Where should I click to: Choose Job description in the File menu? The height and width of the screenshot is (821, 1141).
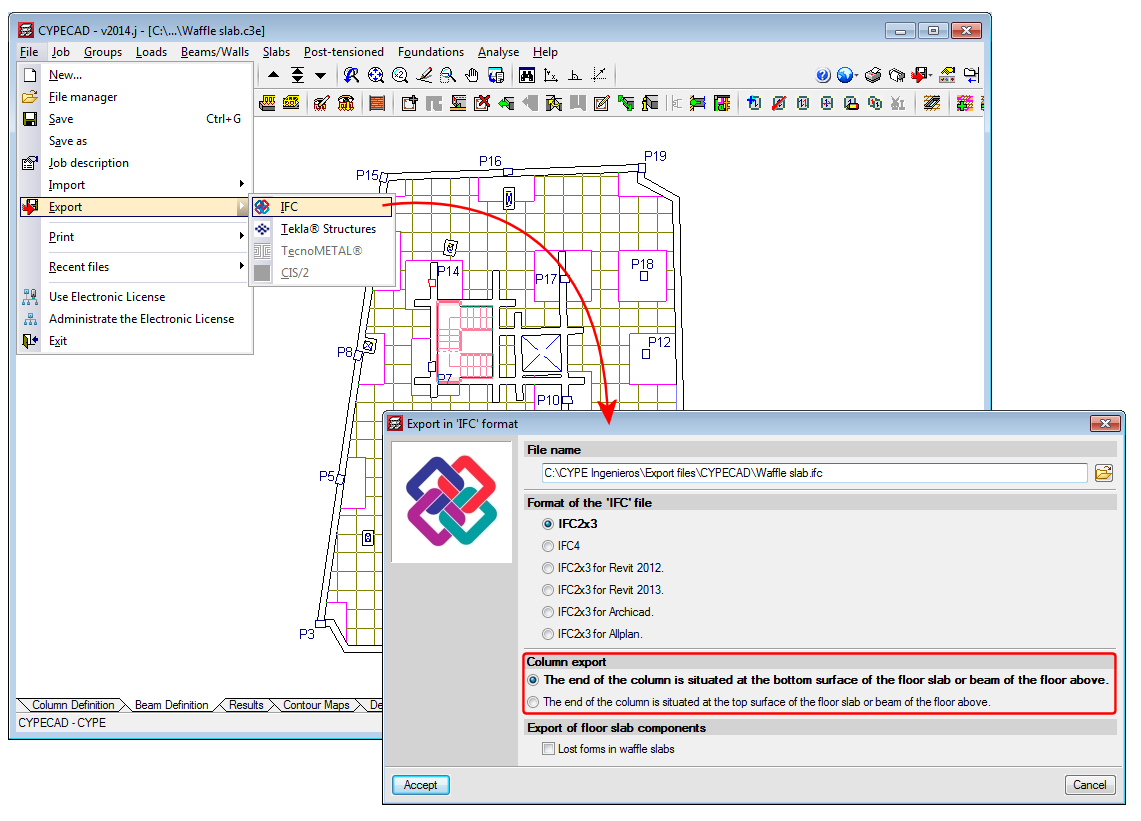[x=135, y=163]
